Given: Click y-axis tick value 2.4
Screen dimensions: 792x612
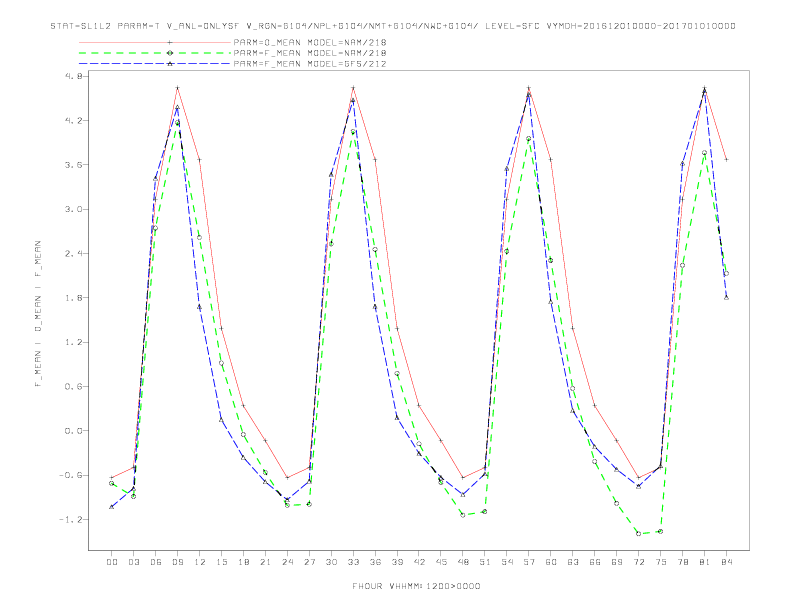Looking at the screenshot, I should [x=74, y=253].
